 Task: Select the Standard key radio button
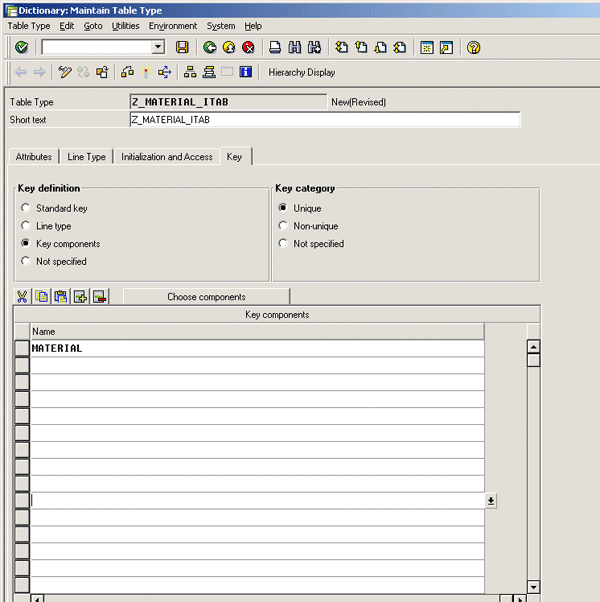26,208
